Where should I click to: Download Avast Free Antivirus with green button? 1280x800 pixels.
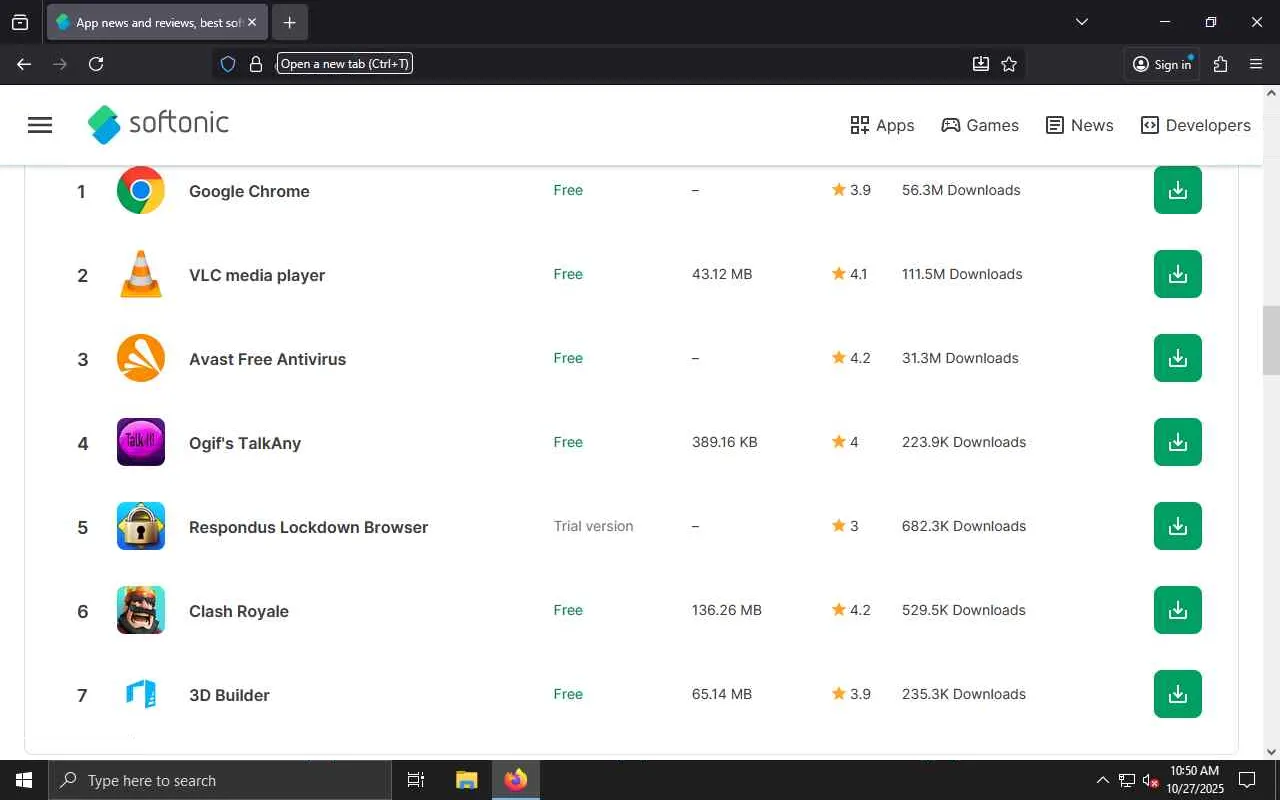(x=1178, y=358)
